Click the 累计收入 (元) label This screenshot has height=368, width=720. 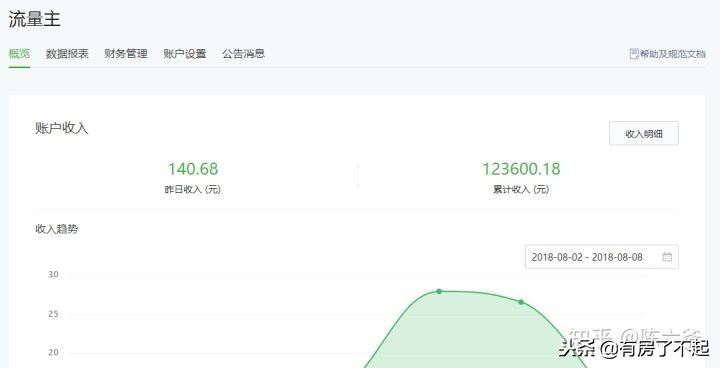tap(521, 189)
